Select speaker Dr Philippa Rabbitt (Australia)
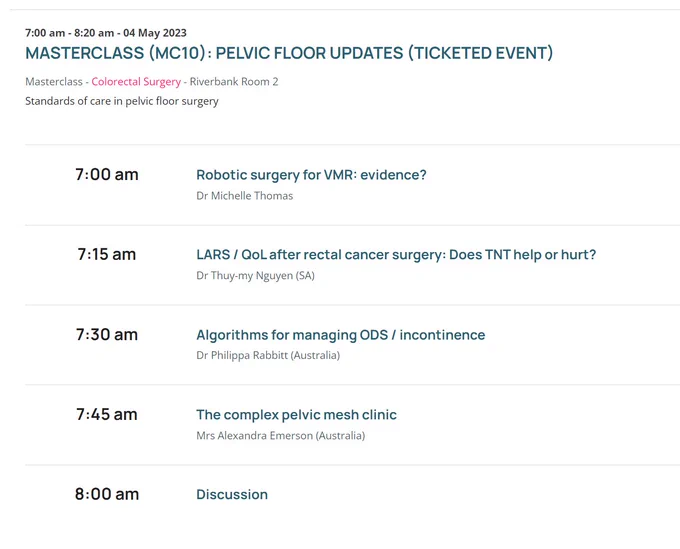The image size is (680, 549). coord(268,356)
